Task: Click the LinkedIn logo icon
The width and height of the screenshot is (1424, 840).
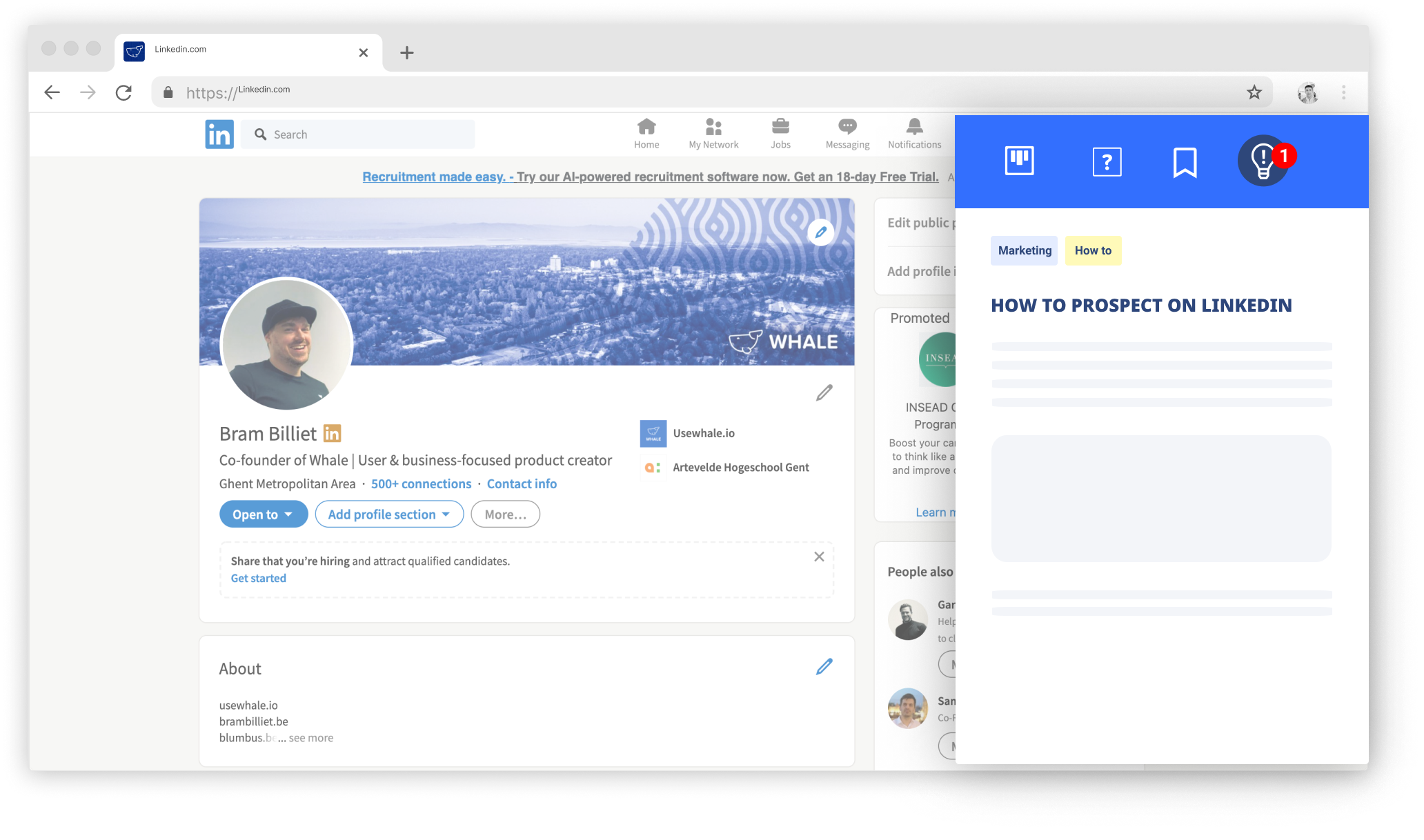Action: click(x=219, y=134)
